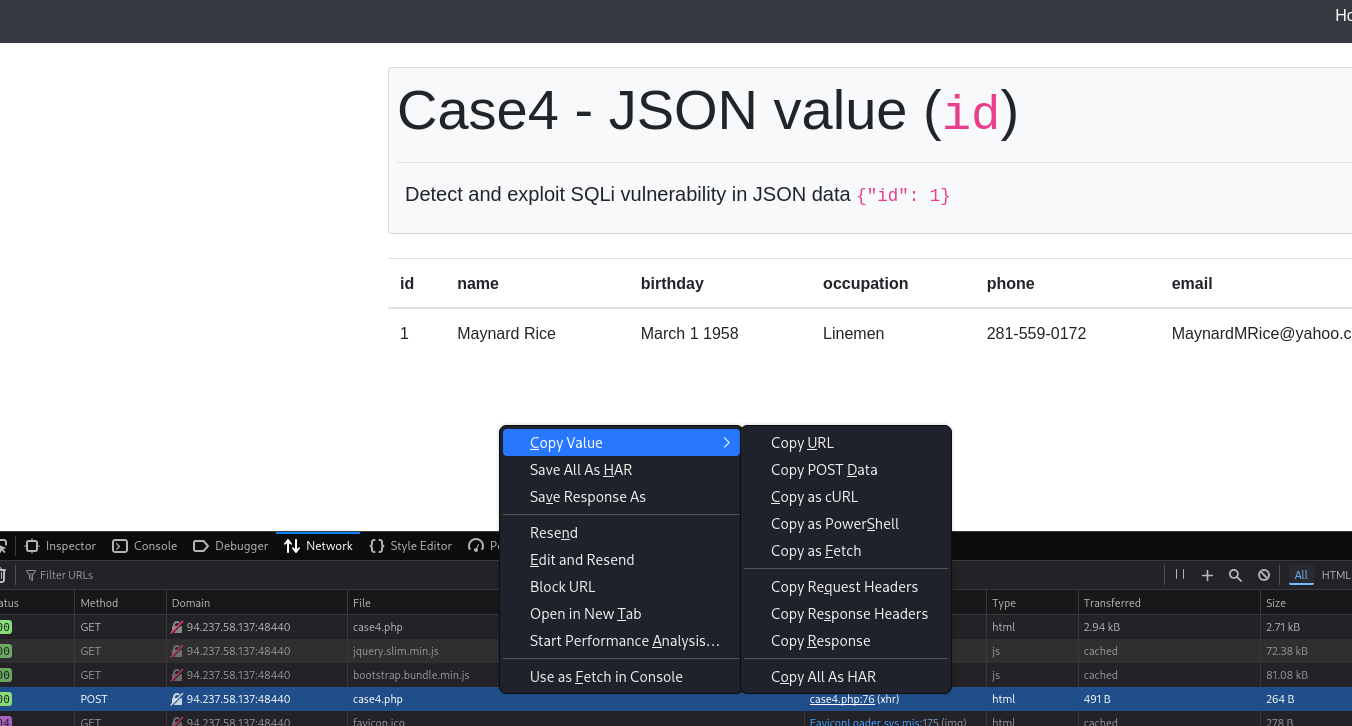Open the network search magnifier icon

[x=1235, y=575]
